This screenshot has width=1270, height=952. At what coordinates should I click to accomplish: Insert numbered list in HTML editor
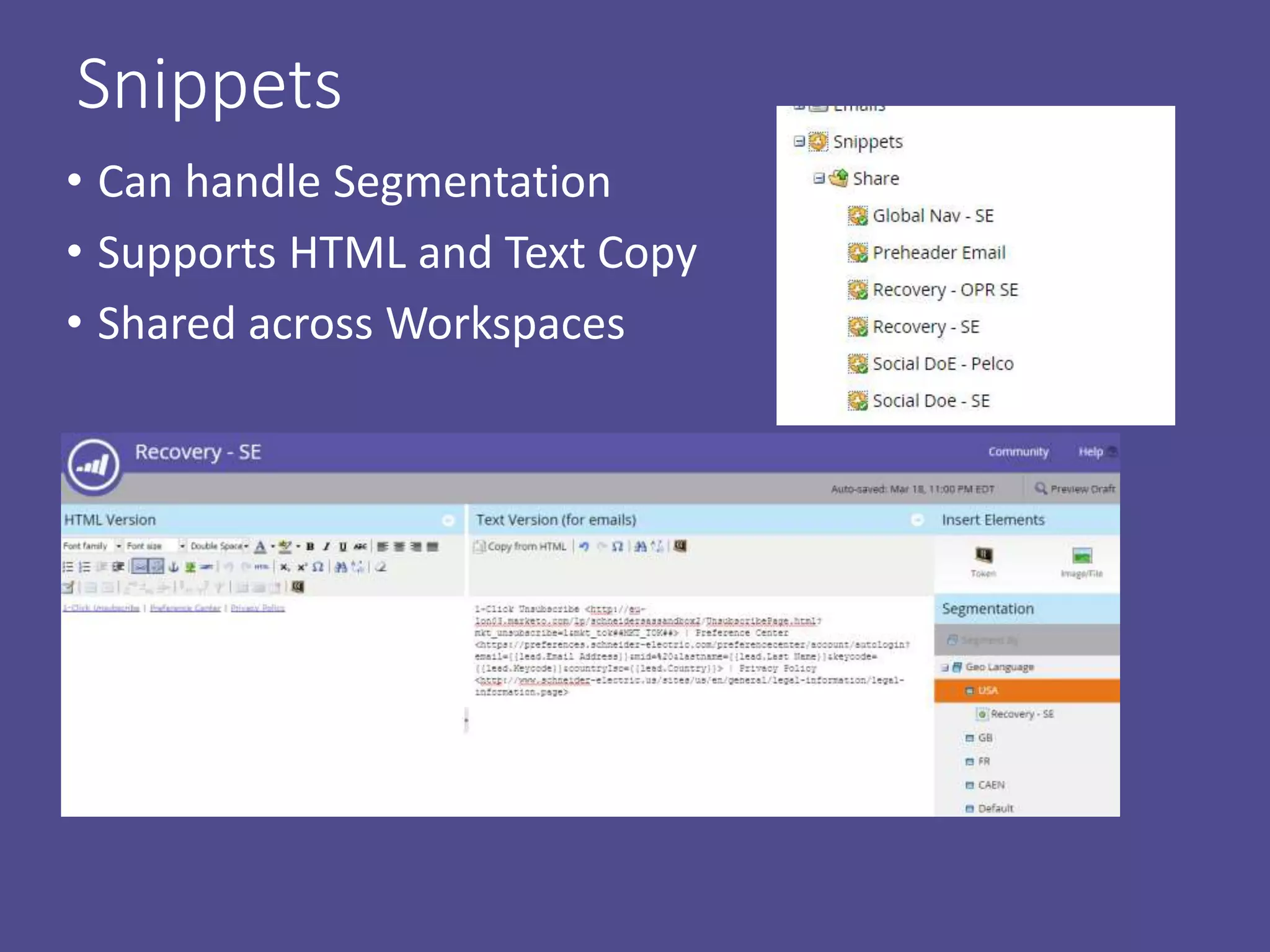pyautogui.click(x=85, y=566)
